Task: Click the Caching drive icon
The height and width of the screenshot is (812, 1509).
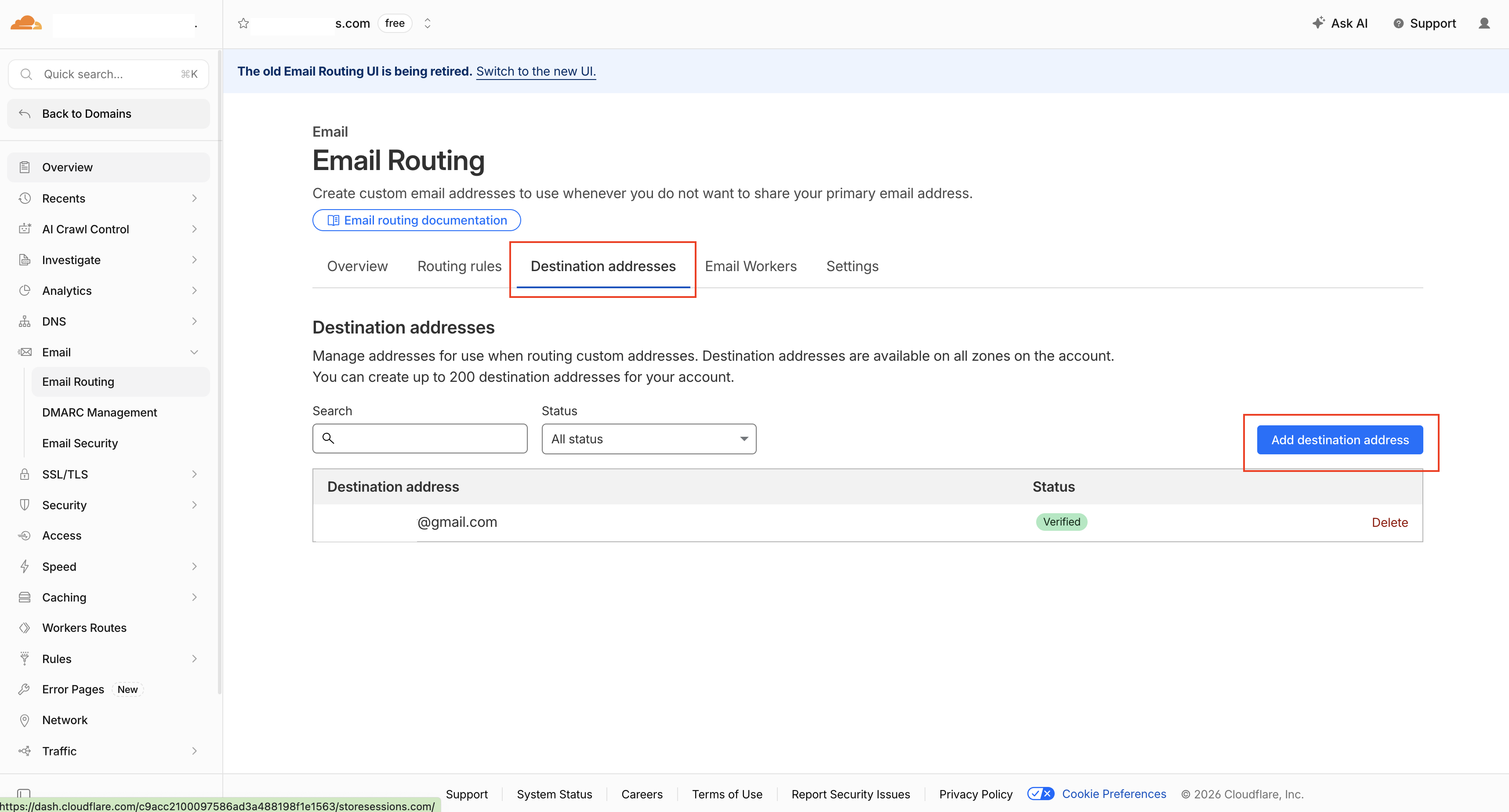Action: point(25,598)
